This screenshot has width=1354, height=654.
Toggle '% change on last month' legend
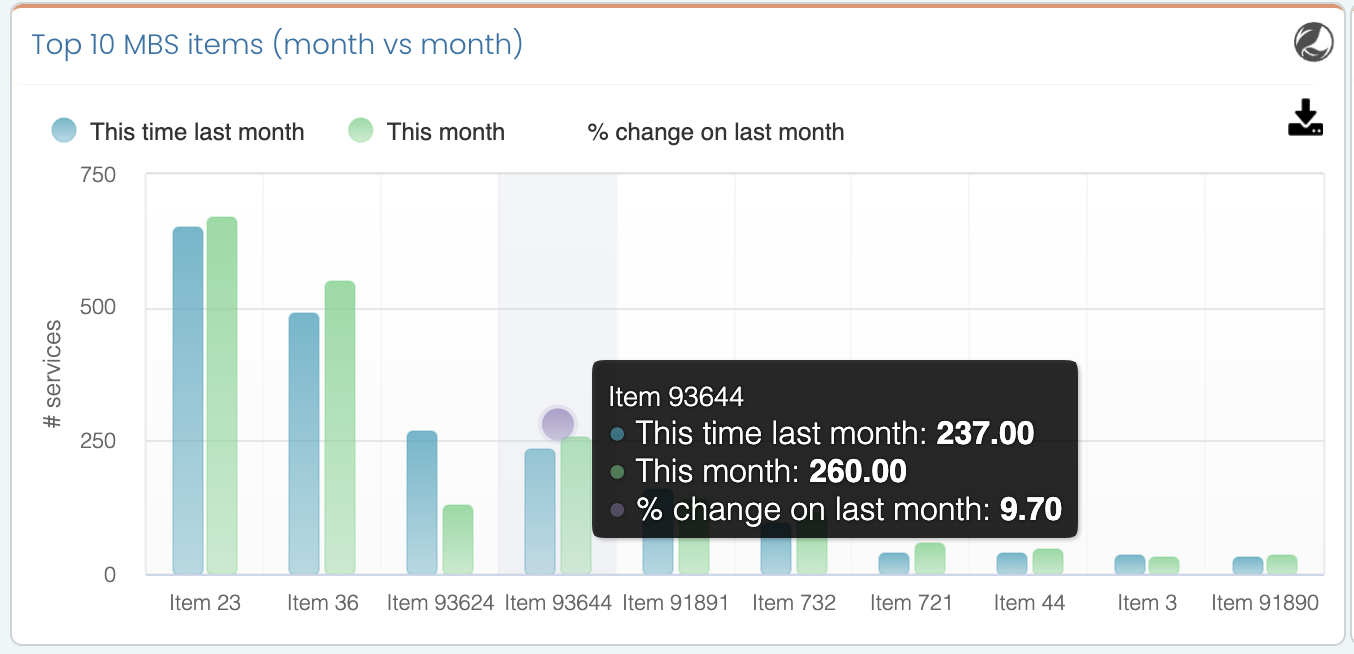[716, 132]
